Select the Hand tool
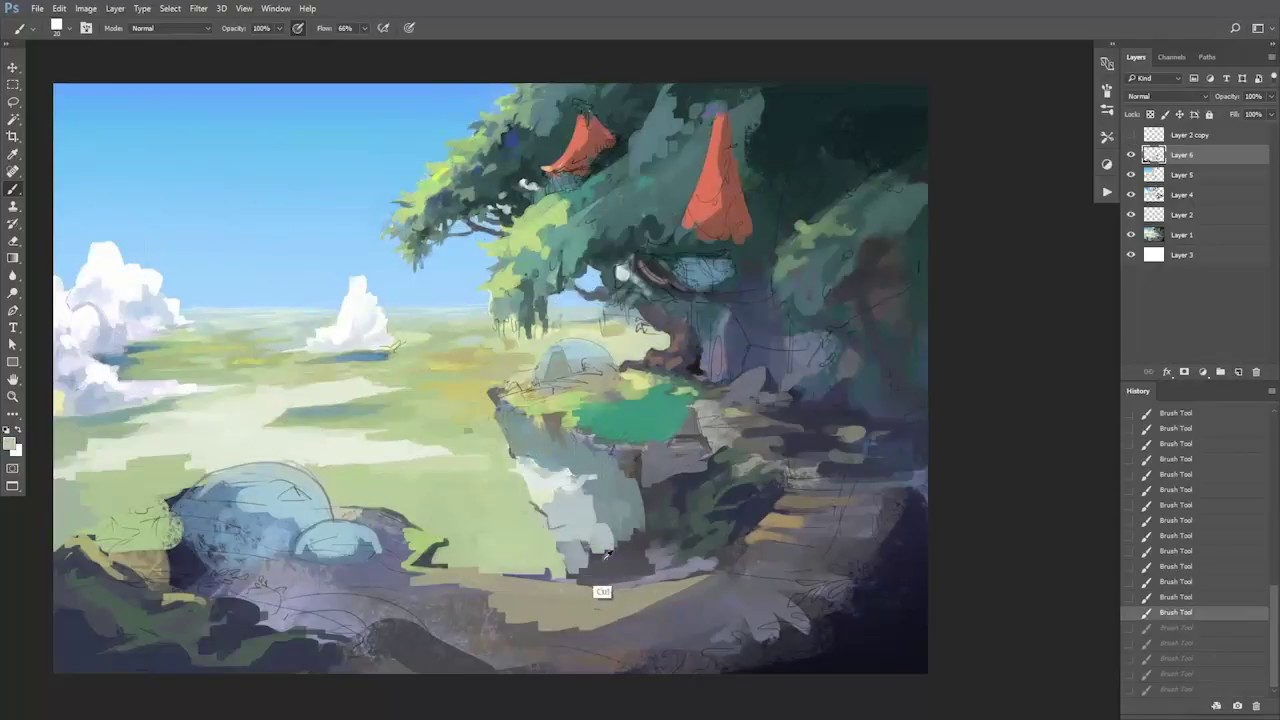 [x=13, y=380]
